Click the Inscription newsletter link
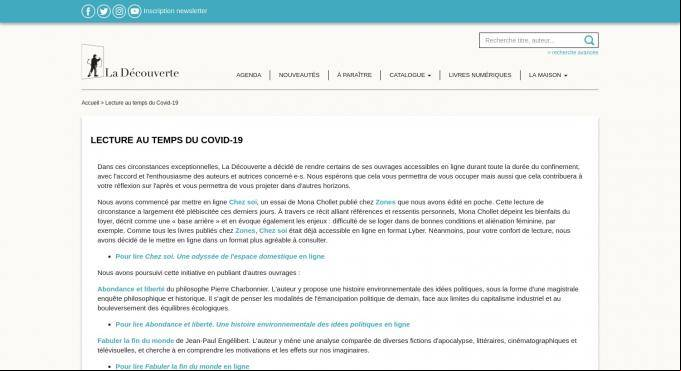 pyautogui.click(x=175, y=11)
